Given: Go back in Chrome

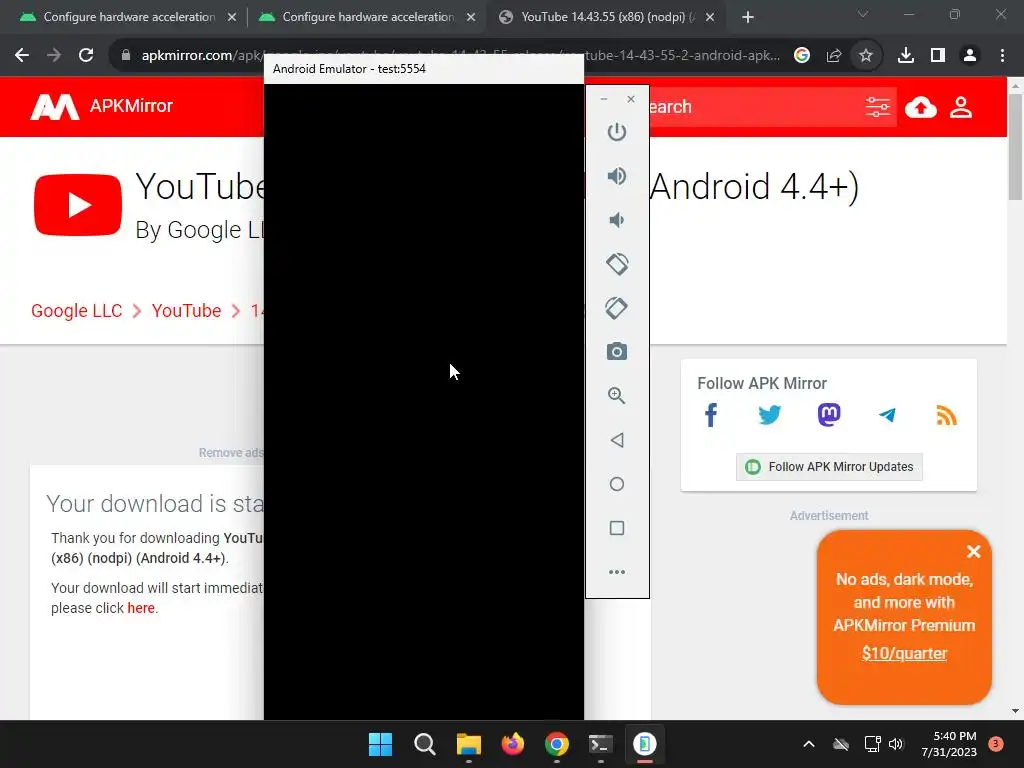Looking at the screenshot, I should click(22, 56).
